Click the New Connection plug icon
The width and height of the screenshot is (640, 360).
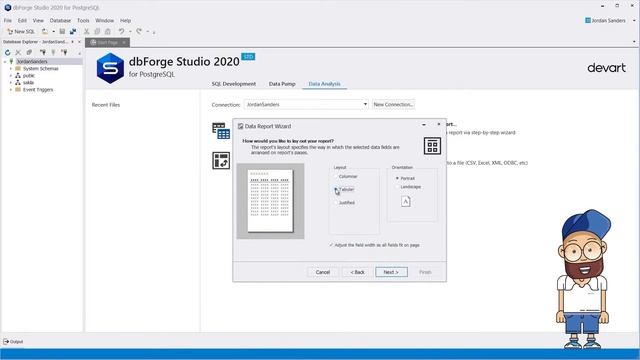(42, 52)
